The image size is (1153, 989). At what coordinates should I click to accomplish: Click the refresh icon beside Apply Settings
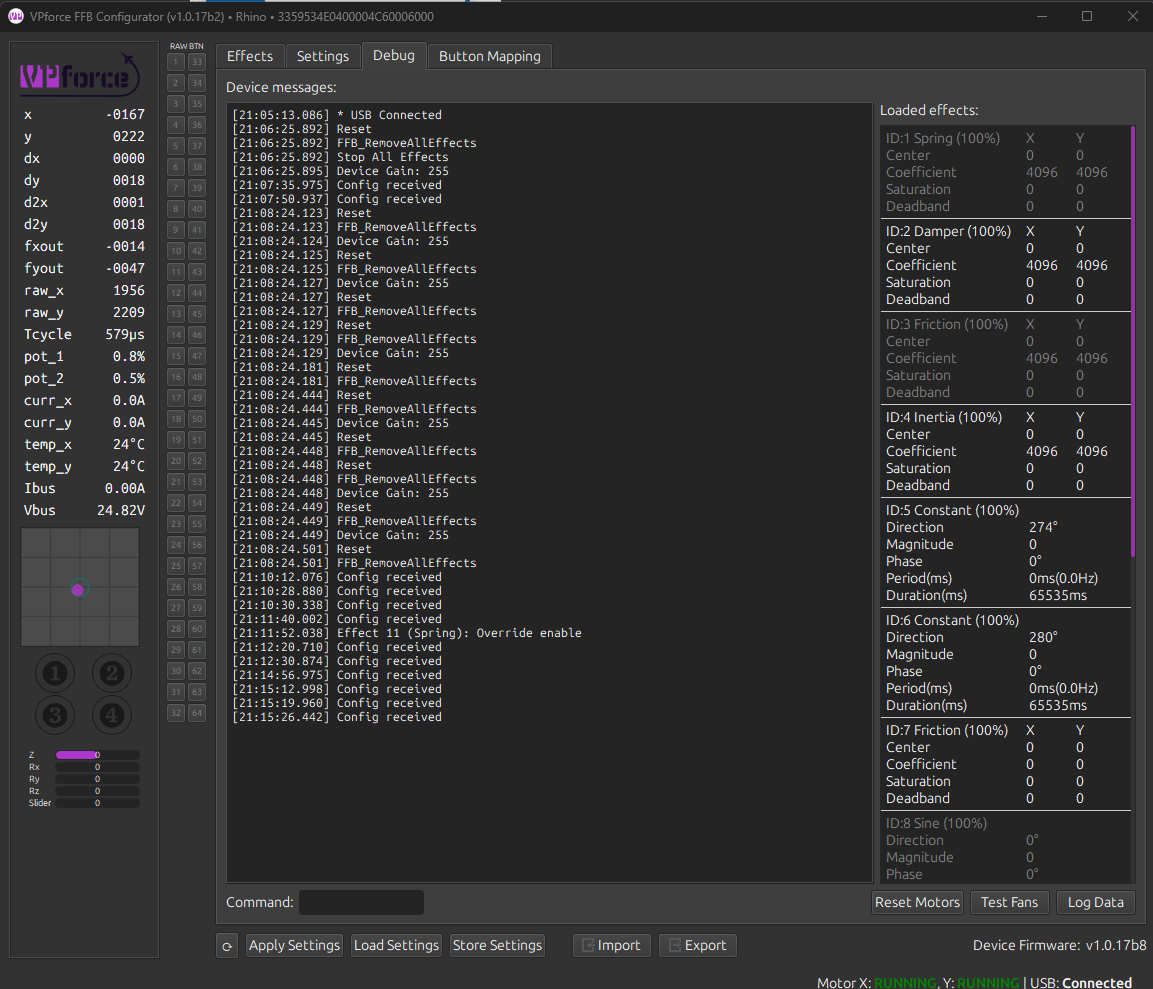(227, 945)
